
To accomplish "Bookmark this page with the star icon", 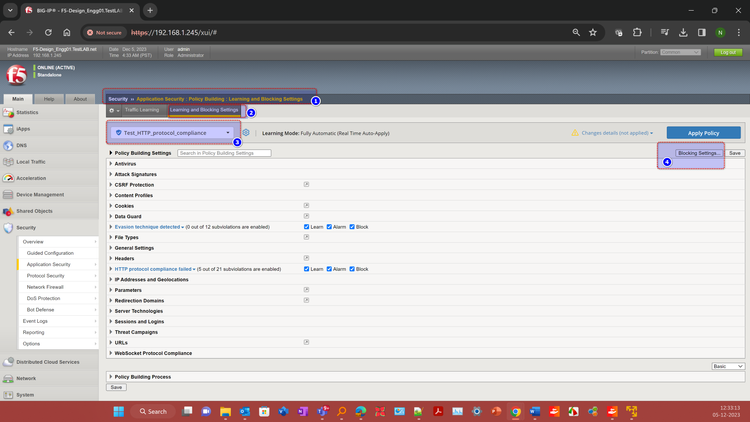I will pyautogui.click(x=593, y=32).
